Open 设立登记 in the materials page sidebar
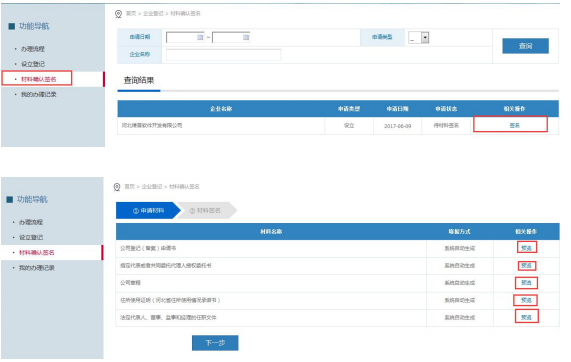The width and height of the screenshot is (571, 362). click(x=31, y=237)
